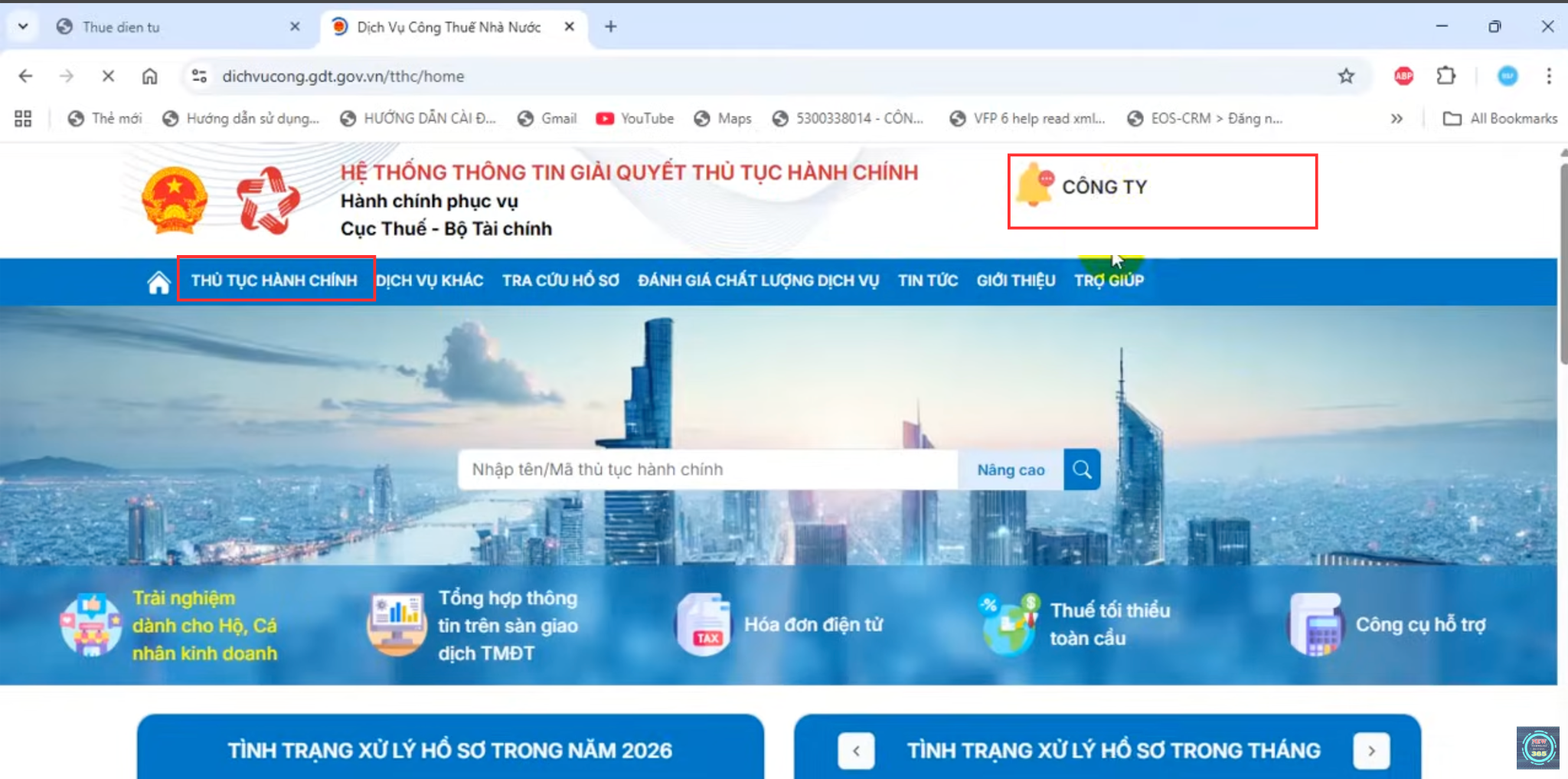
Task: Open TRA CỨU HỒ SƠ menu
Action: 560,280
